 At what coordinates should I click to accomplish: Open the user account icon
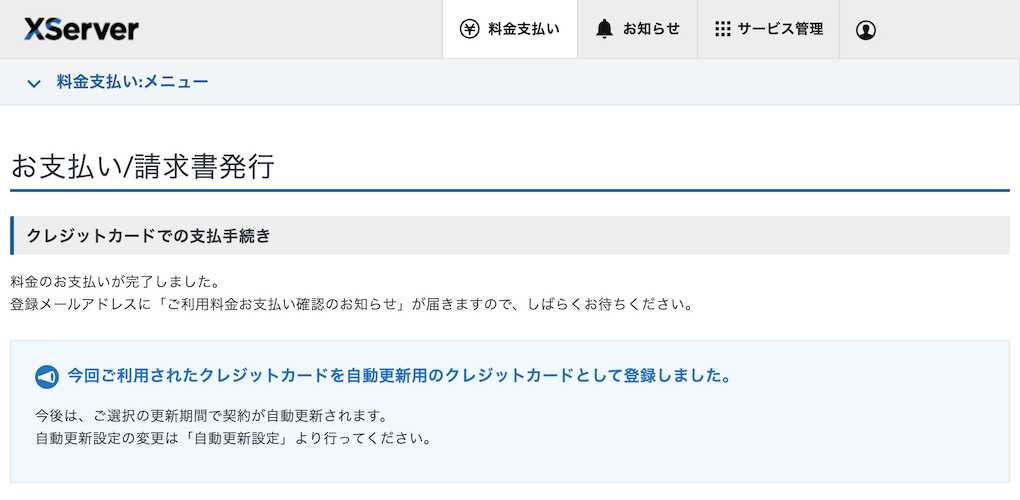point(866,30)
